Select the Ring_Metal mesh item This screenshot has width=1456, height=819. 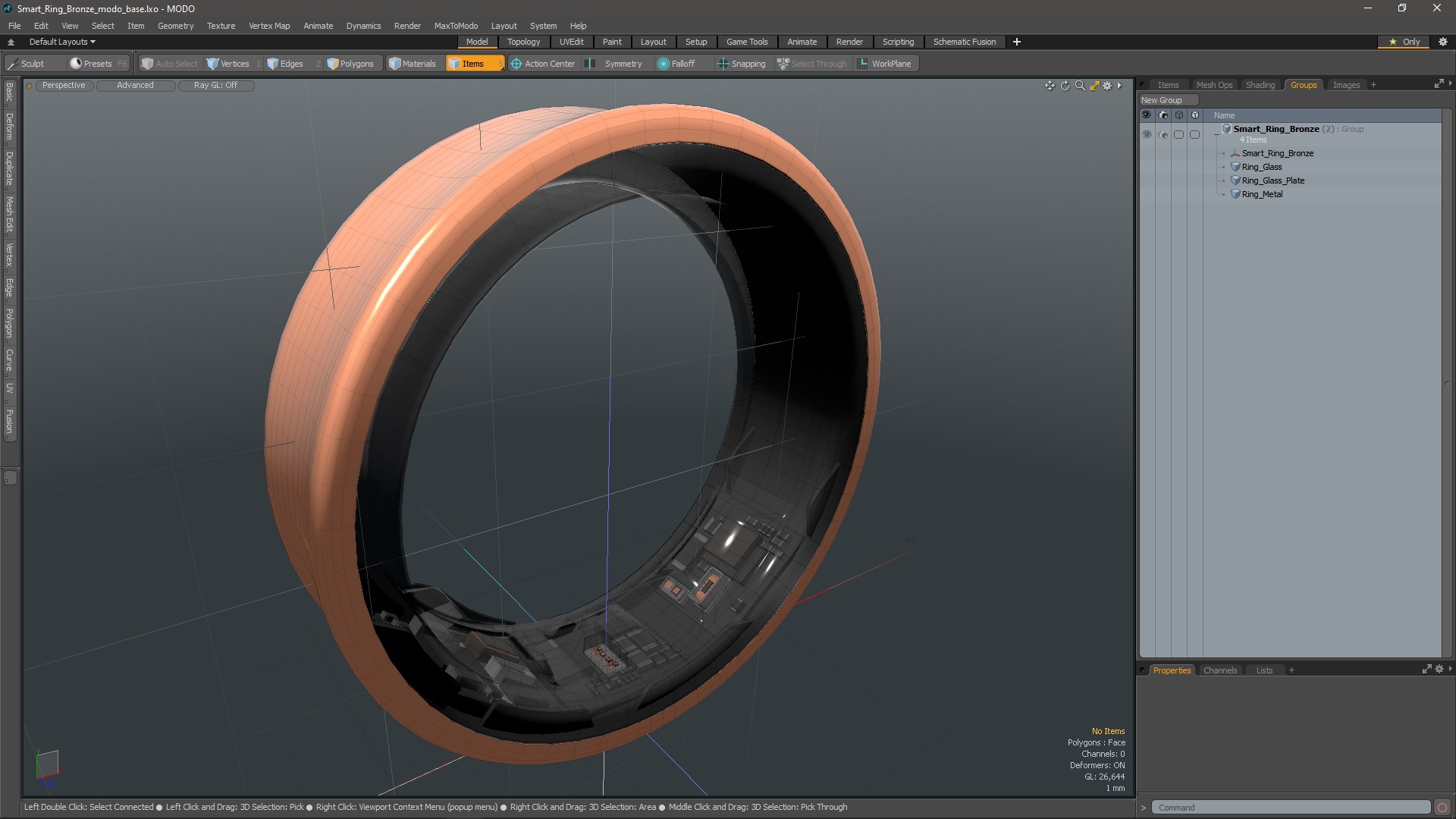[x=1262, y=194]
